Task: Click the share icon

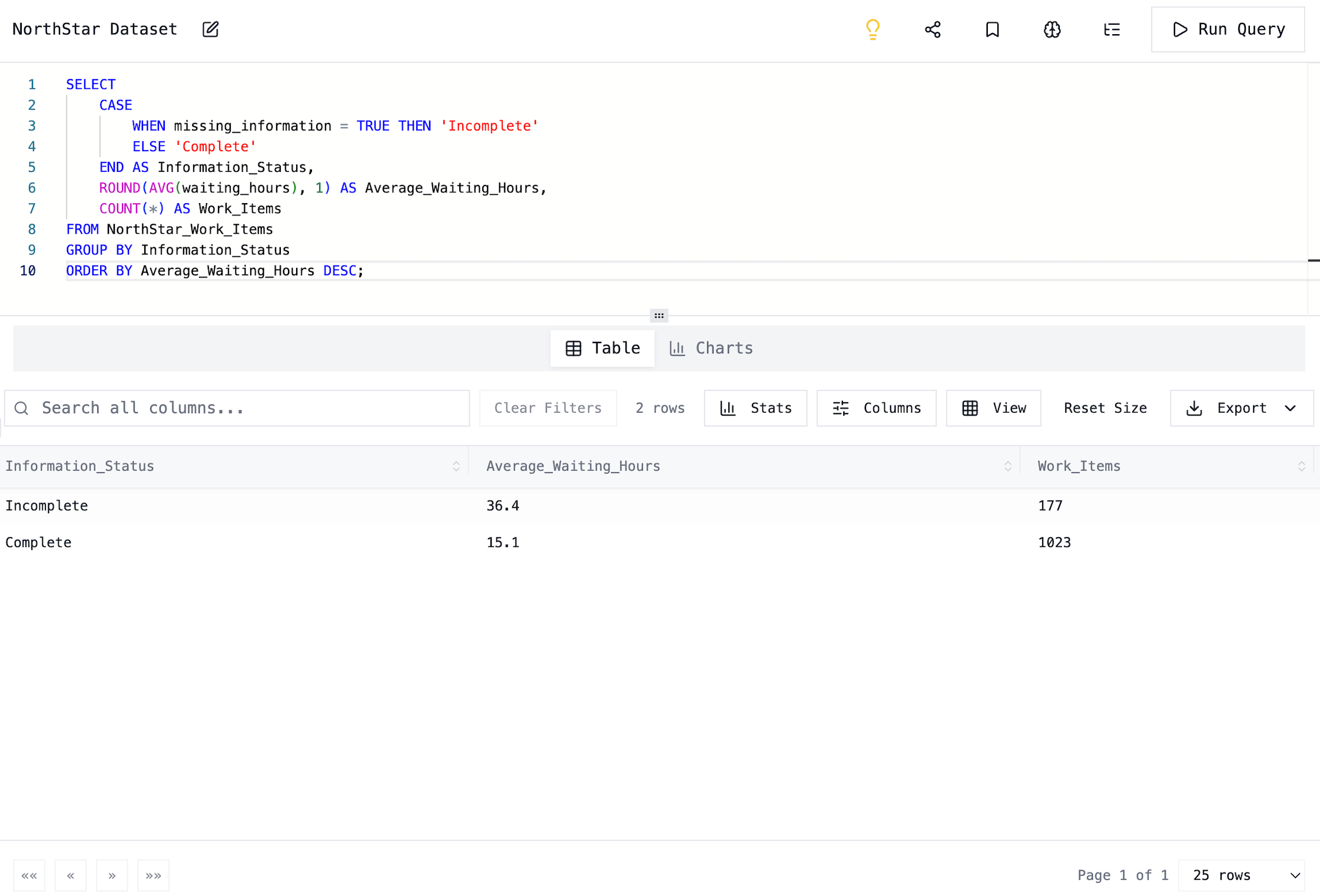Action: pyautogui.click(x=933, y=29)
